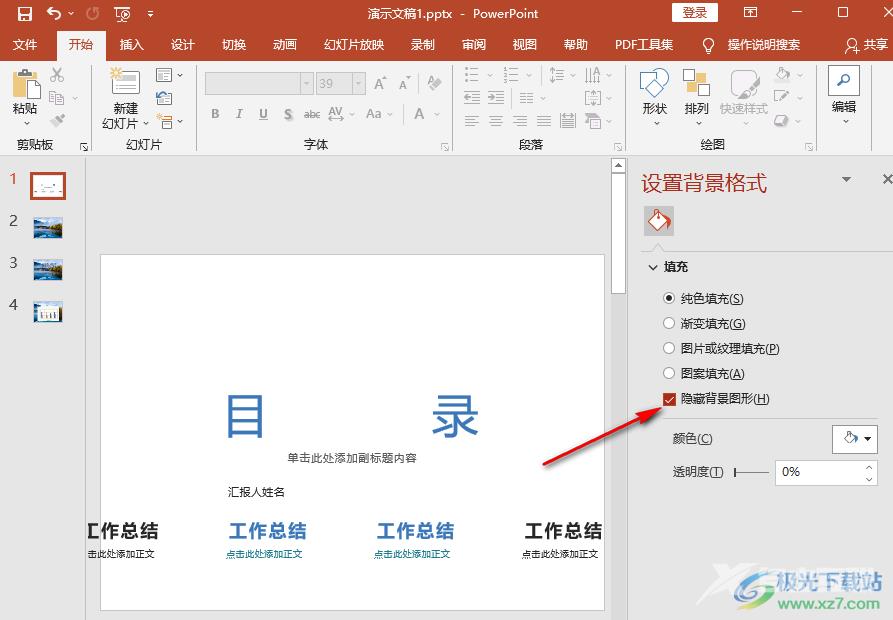Open the font color dropdown arrow

(x=437, y=114)
